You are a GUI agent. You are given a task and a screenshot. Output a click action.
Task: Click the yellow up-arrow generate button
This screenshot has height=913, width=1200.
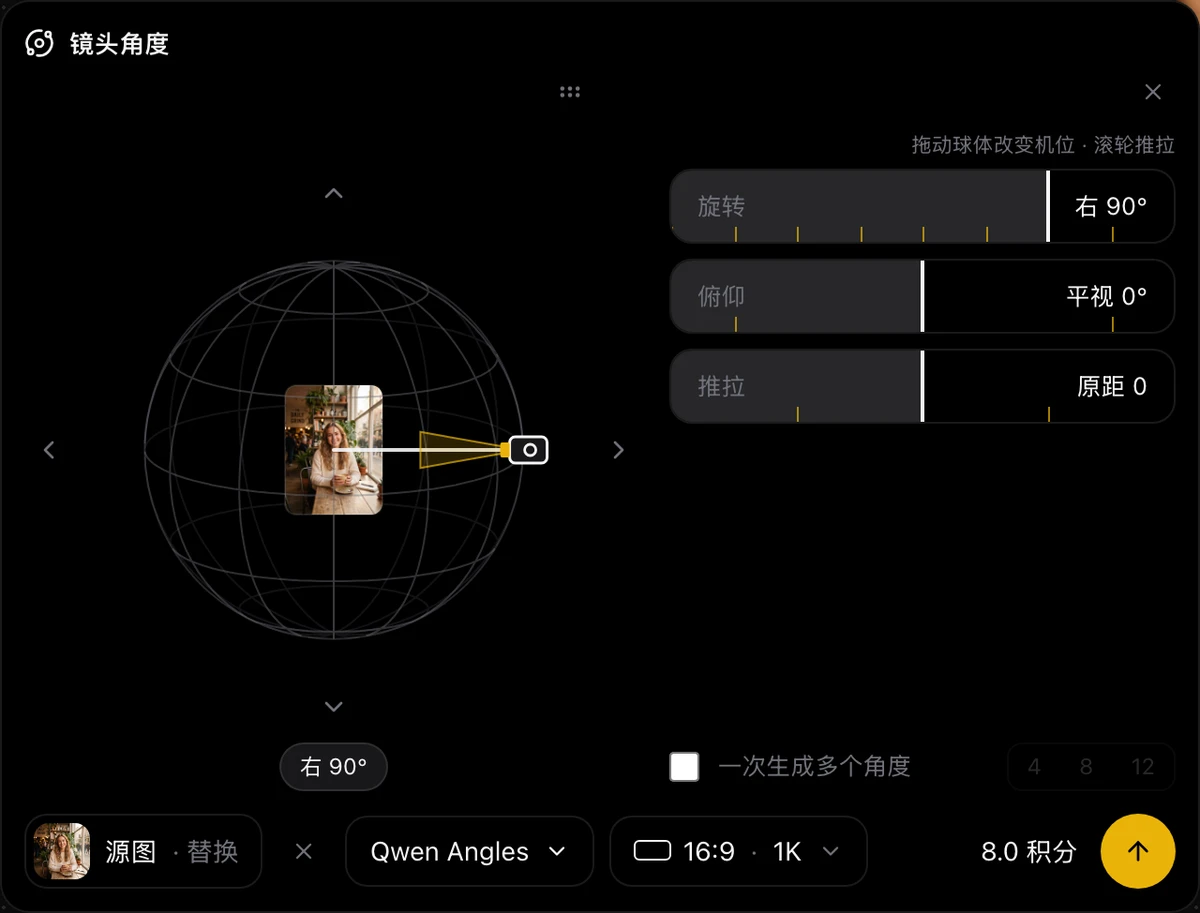click(x=1138, y=852)
